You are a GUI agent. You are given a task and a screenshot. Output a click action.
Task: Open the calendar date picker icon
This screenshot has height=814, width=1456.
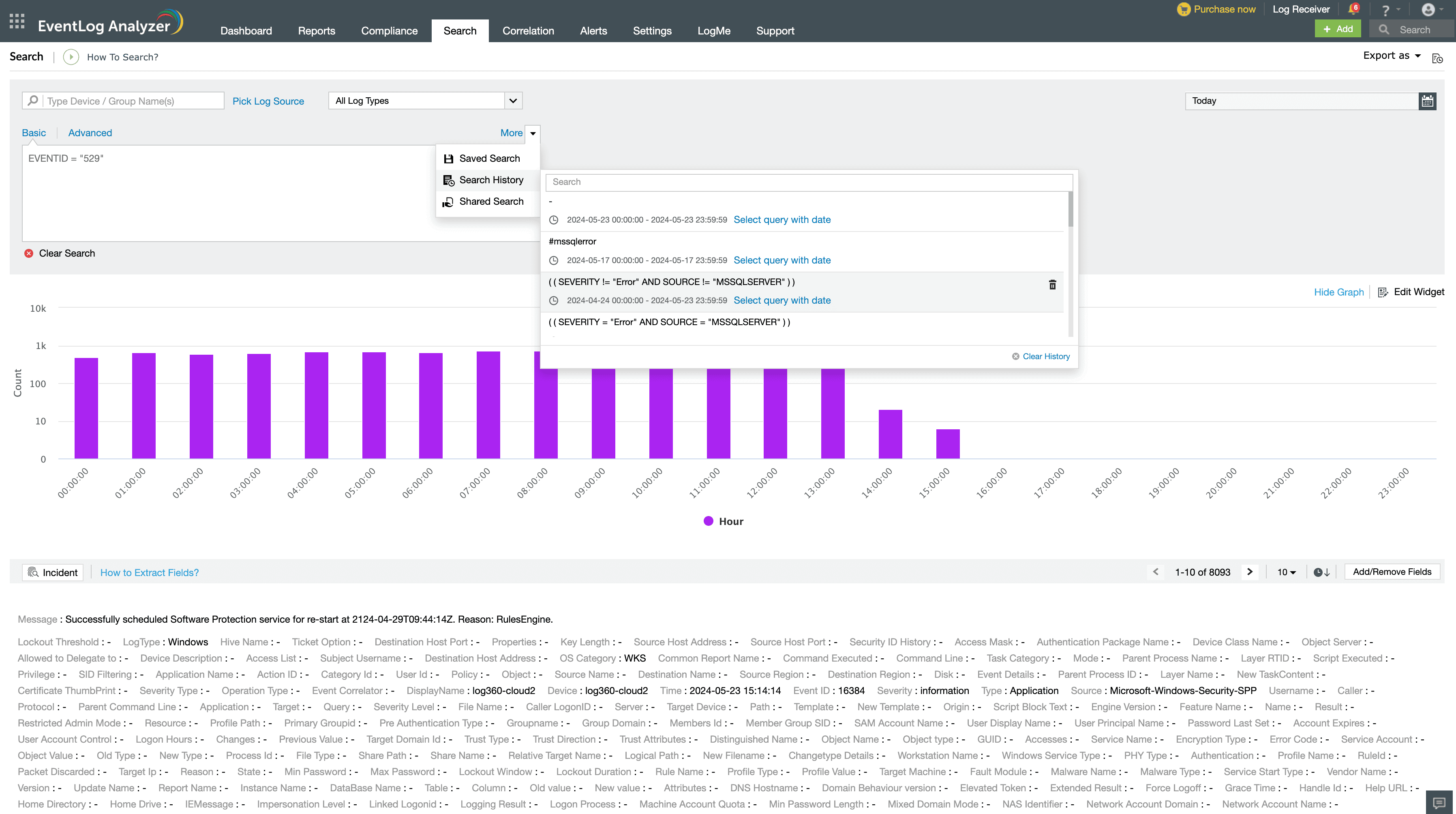(x=1427, y=101)
